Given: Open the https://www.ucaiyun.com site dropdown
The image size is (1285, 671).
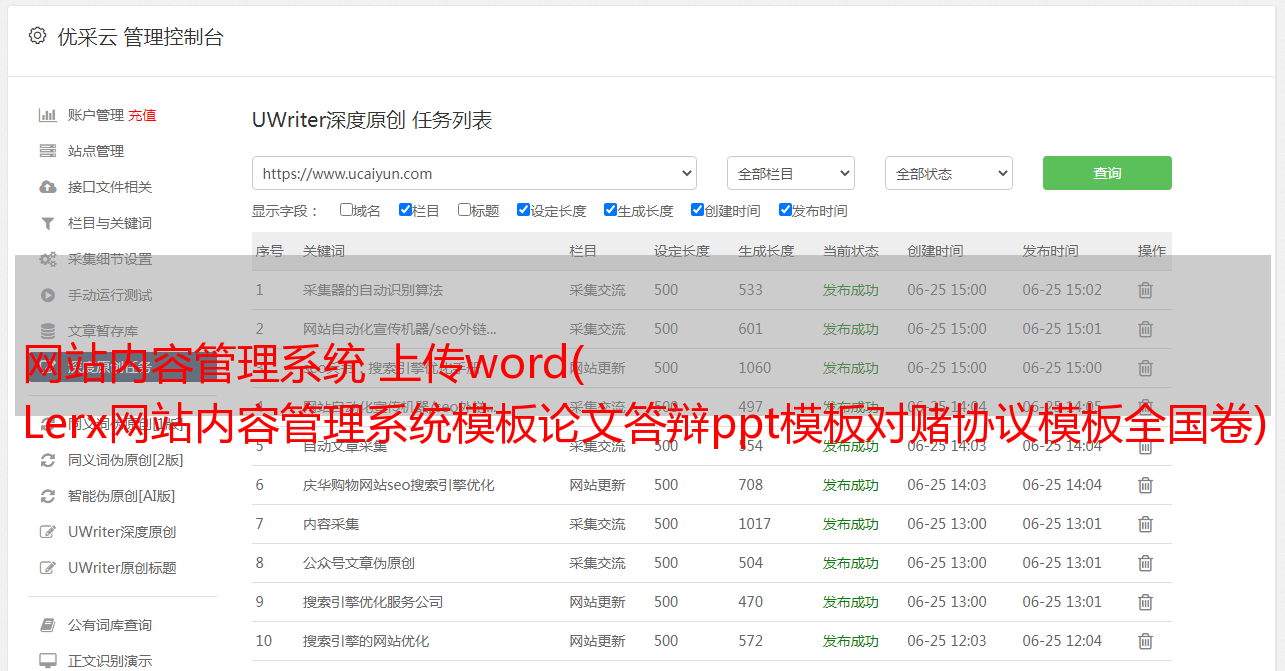Looking at the screenshot, I should [474, 173].
